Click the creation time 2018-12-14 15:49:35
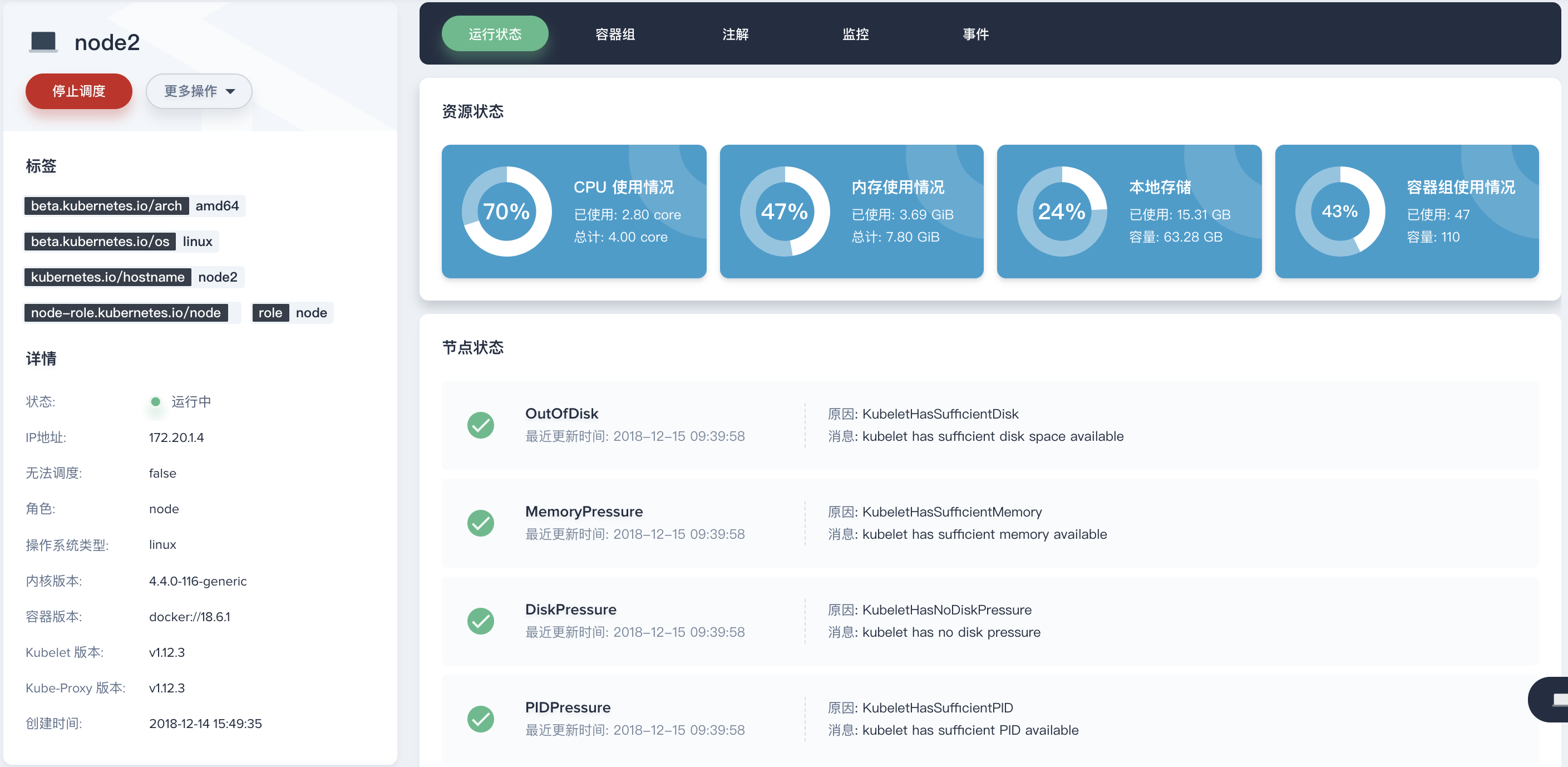Image resolution: width=1568 pixels, height=767 pixels. click(205, 724)
